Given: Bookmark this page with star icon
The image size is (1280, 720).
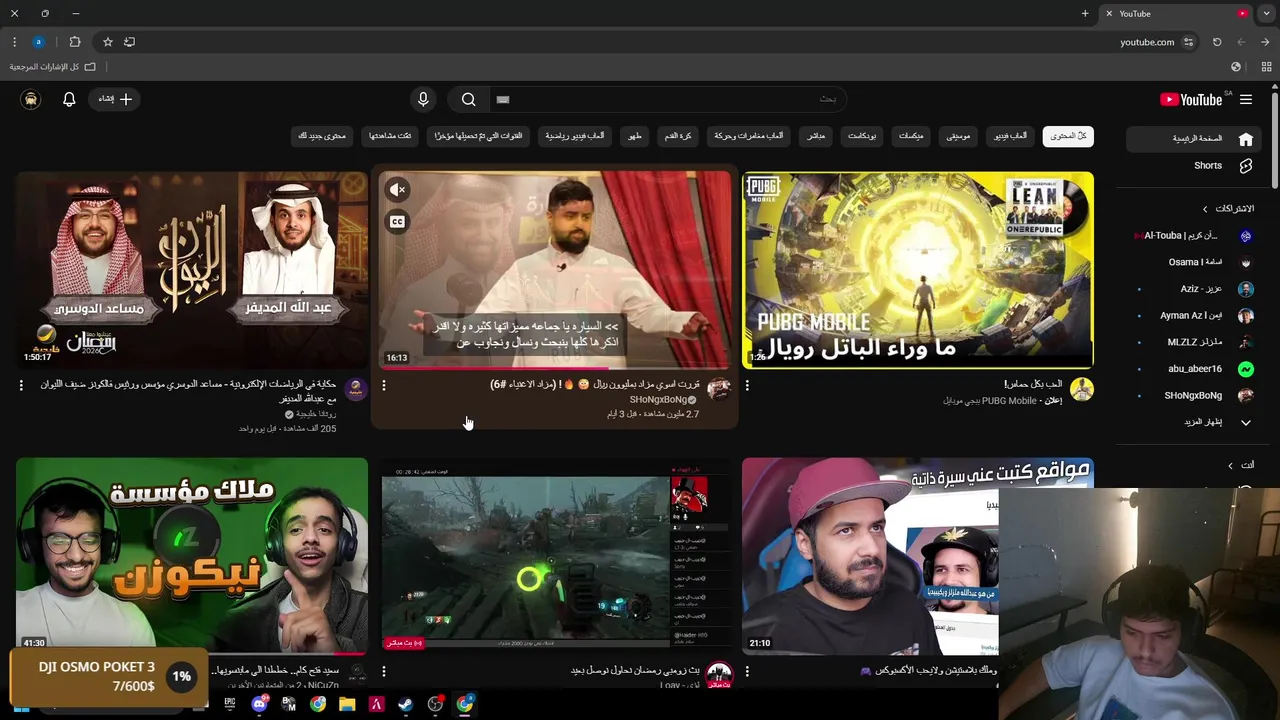Looking at the screenshot, I should tap(108, 42).
